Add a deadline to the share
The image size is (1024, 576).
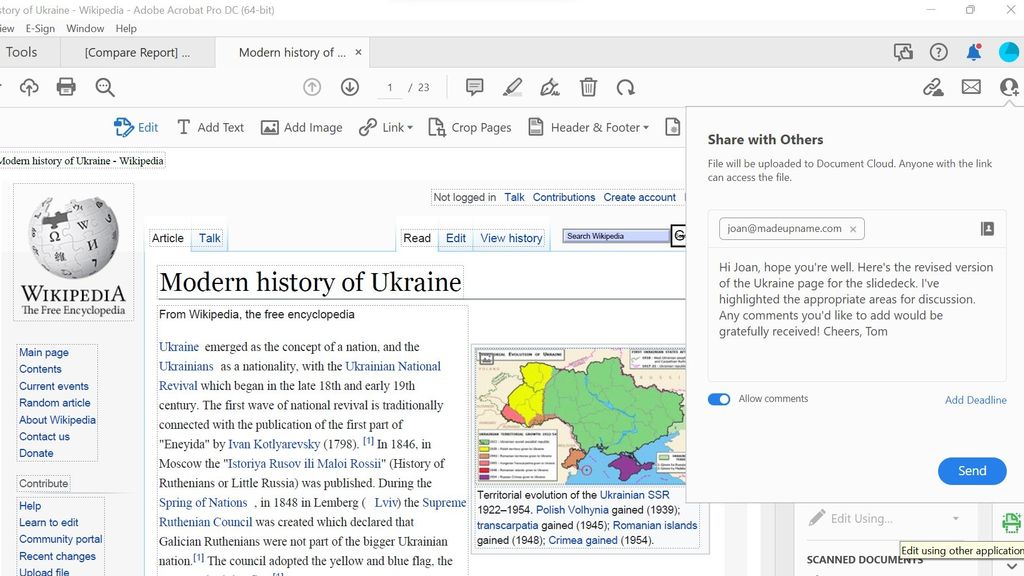pyautogui.click(x=975, y=399)
